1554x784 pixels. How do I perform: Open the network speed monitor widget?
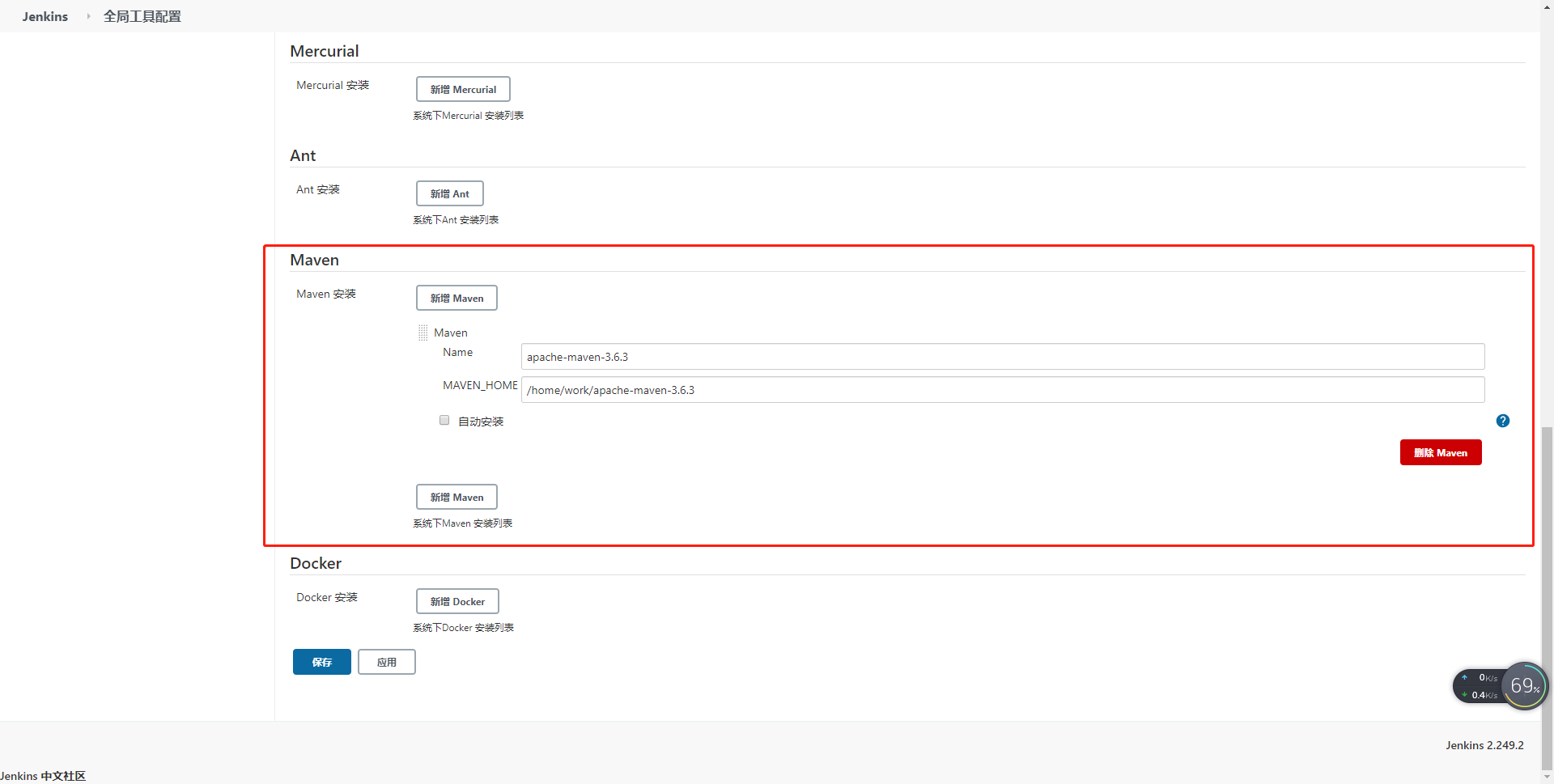[x=1480, y=686]
